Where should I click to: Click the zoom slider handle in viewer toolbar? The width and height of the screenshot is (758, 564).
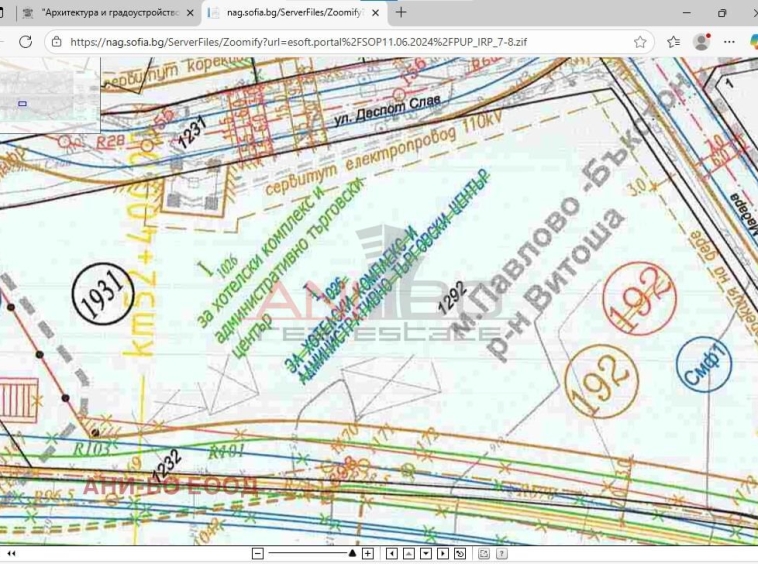coord(352,553)
